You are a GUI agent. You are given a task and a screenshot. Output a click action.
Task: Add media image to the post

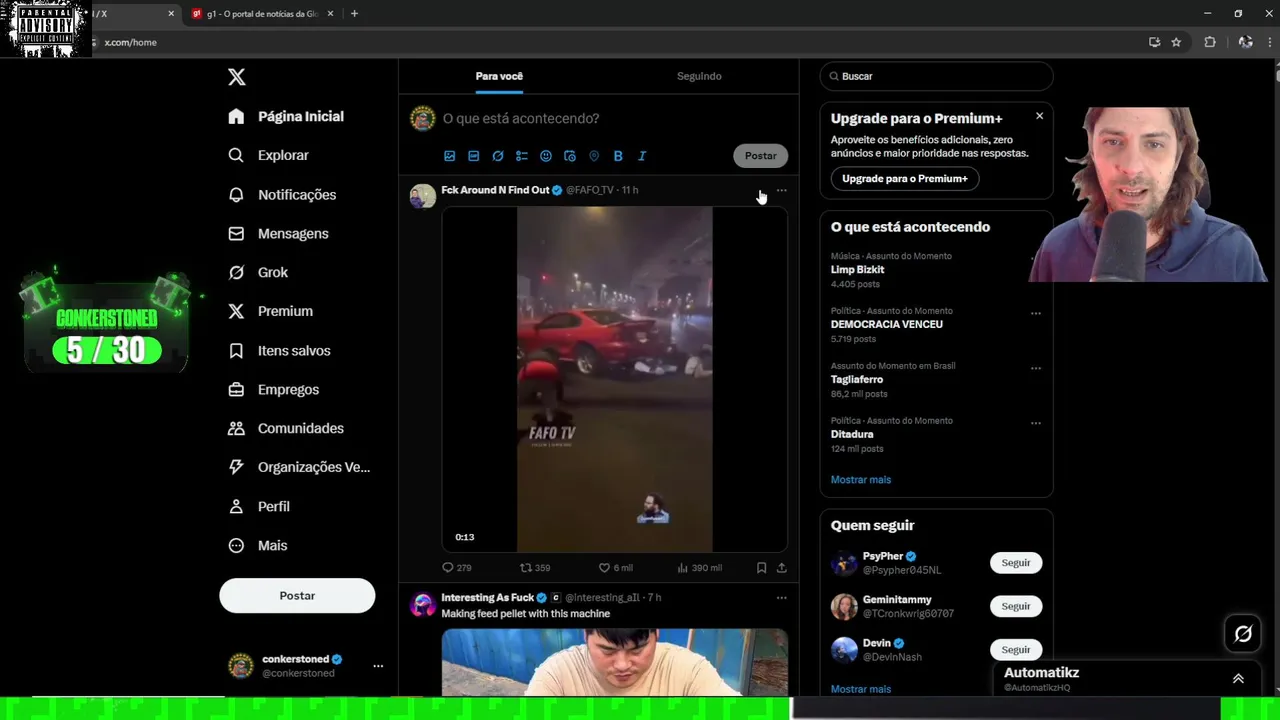(x=450, y=156)
